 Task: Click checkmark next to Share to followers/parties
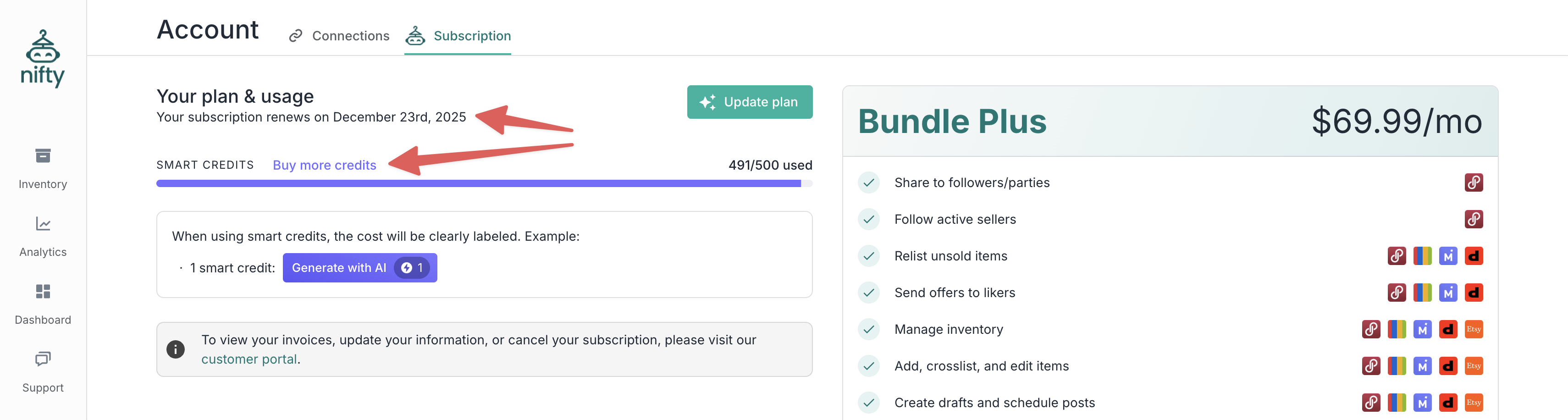[x=869, y=182]
